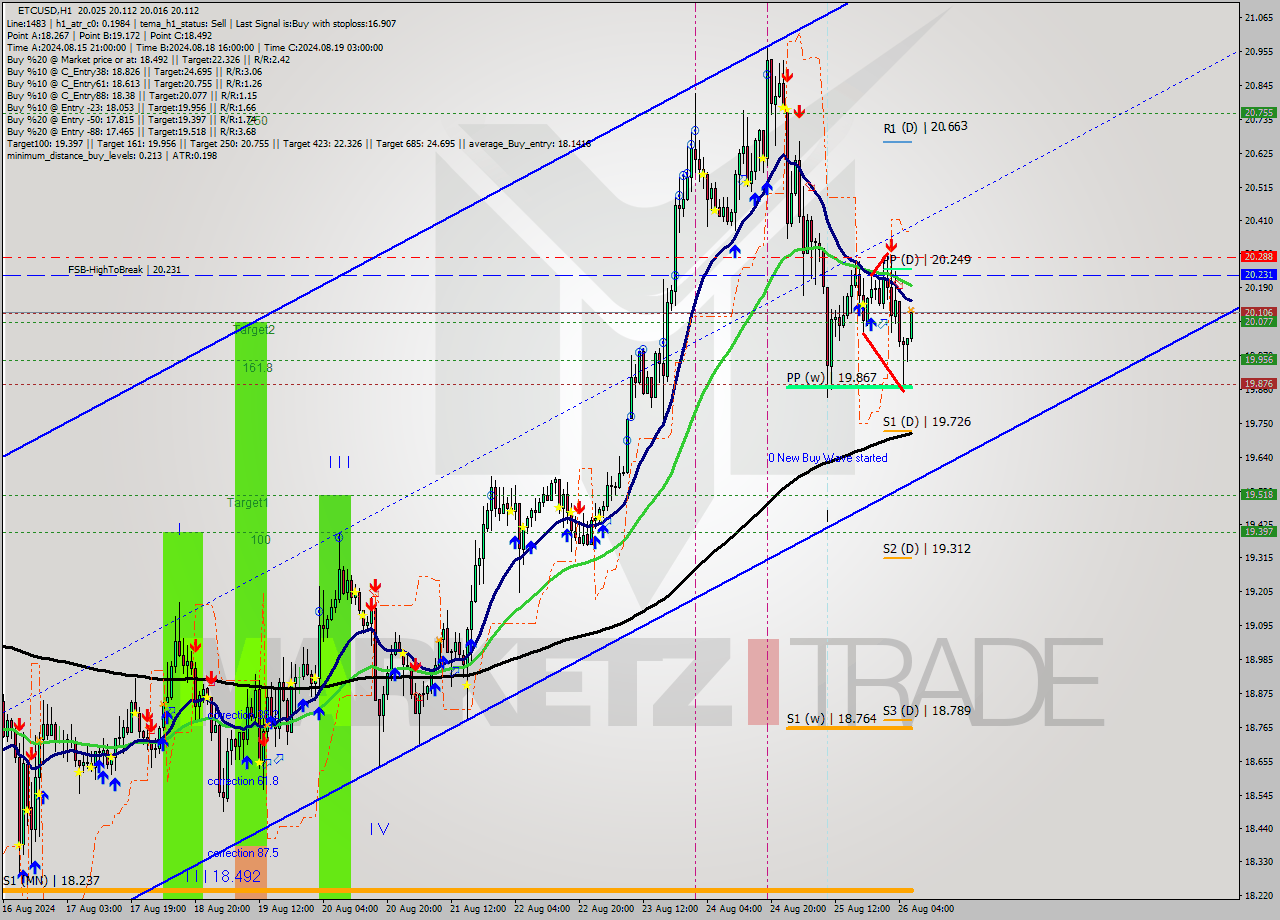Select the S3 (D) | 18.789 support label

926,711
